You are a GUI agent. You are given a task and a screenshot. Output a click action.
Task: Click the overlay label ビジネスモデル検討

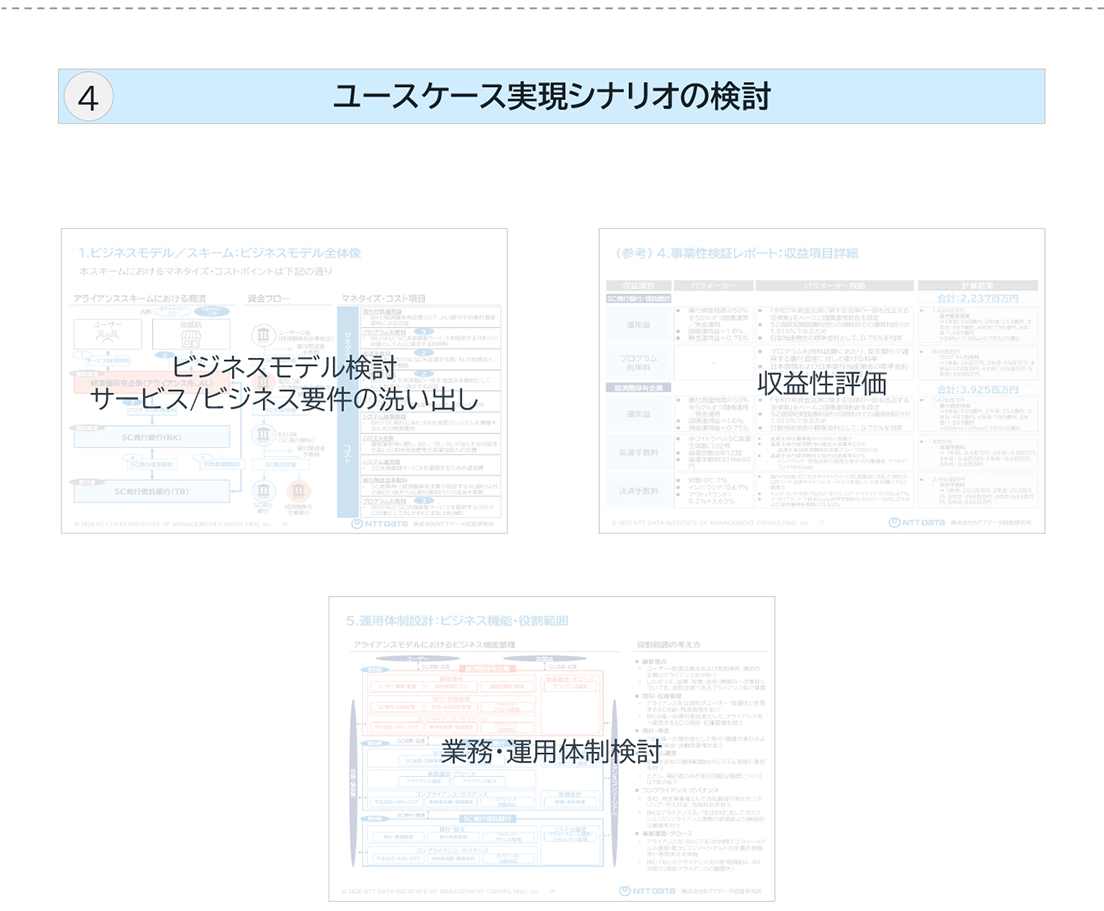coord(284,367)
